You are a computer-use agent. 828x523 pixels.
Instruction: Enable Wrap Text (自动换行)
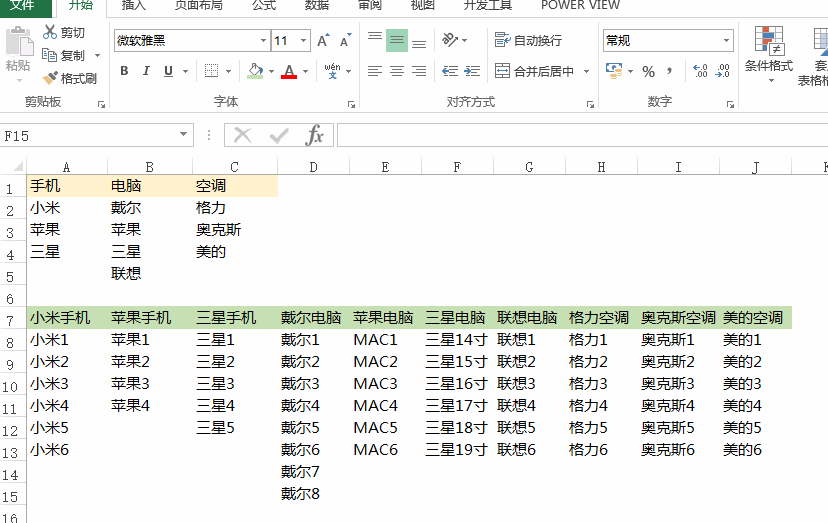[528, 40]
